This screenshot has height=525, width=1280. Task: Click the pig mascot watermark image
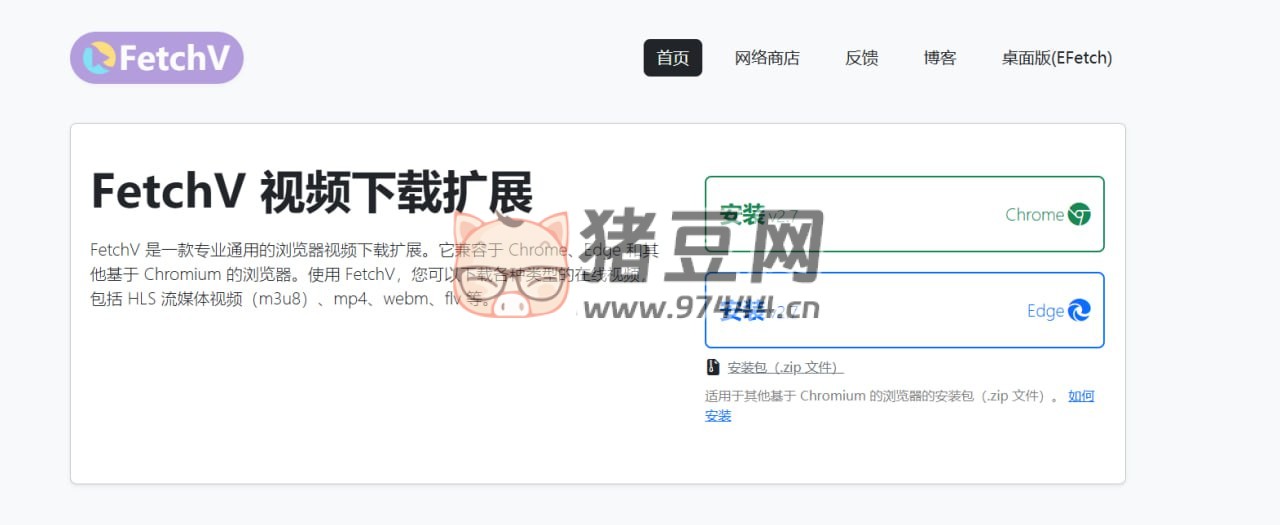click(510, 265)
